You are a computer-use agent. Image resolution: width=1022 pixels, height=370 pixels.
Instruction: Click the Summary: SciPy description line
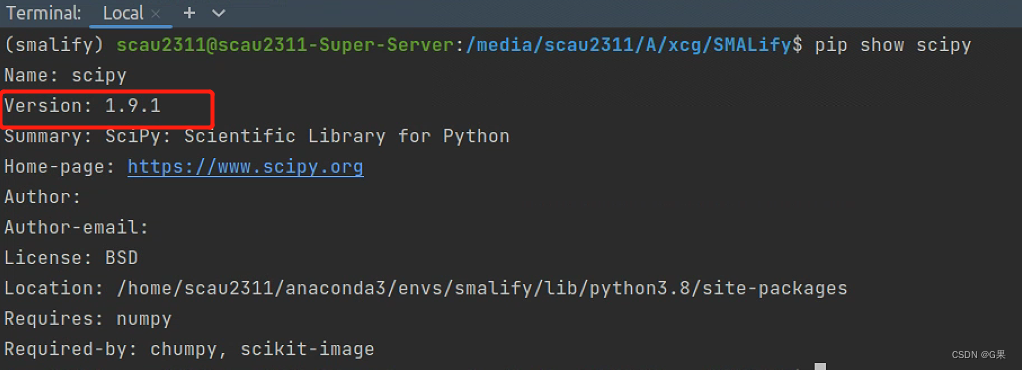point(257,137)
